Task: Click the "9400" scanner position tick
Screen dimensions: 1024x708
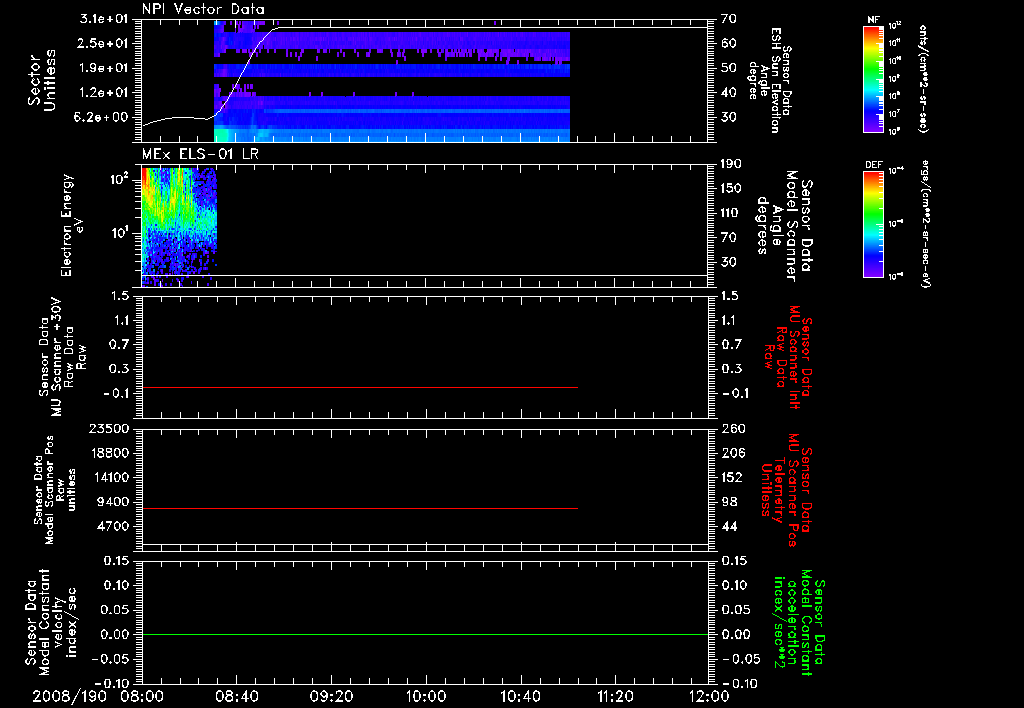Action: 112,502
